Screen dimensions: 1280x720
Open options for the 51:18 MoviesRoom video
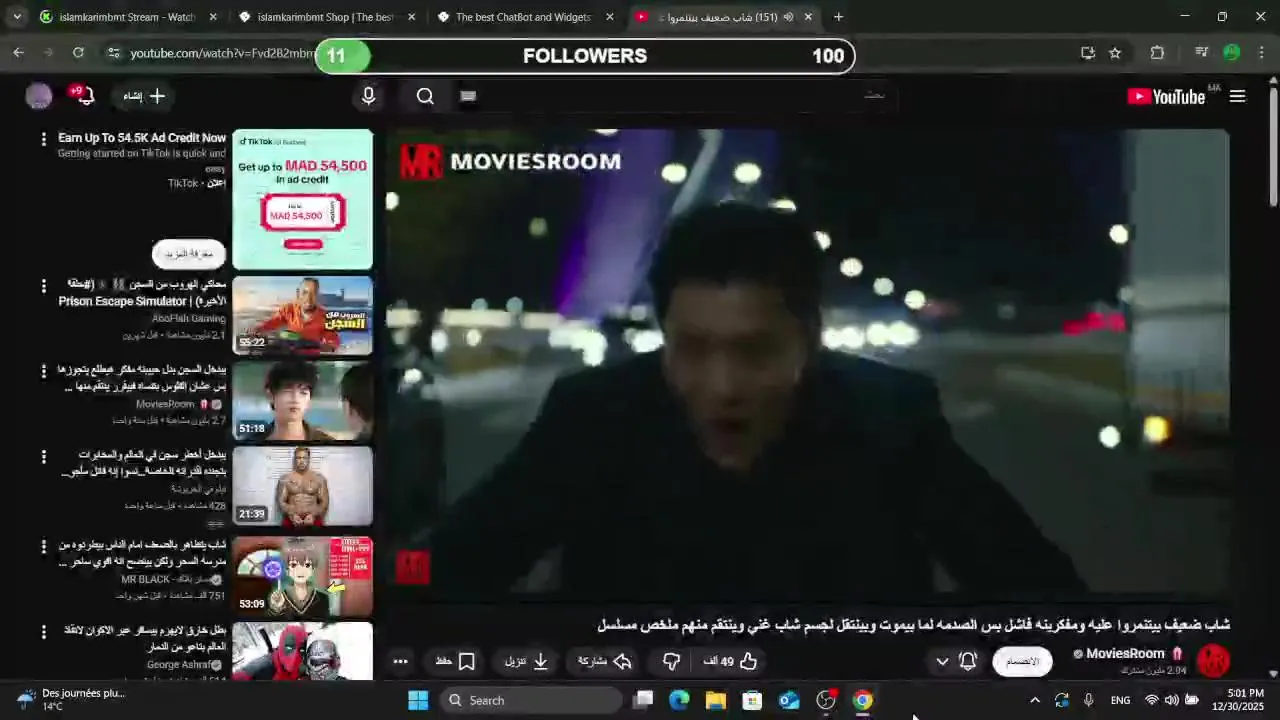click(43, 371)
